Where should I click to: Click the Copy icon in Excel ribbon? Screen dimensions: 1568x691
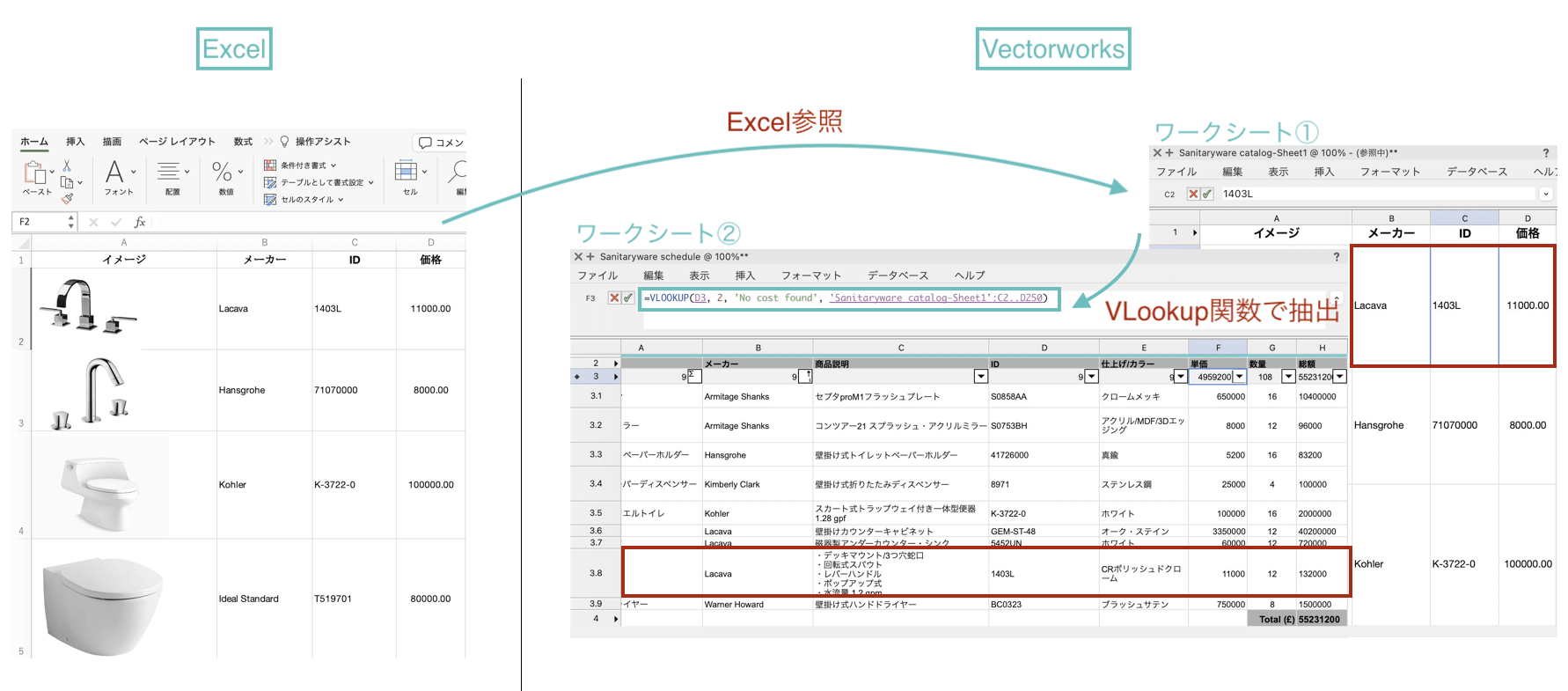[x=67, y=182]
